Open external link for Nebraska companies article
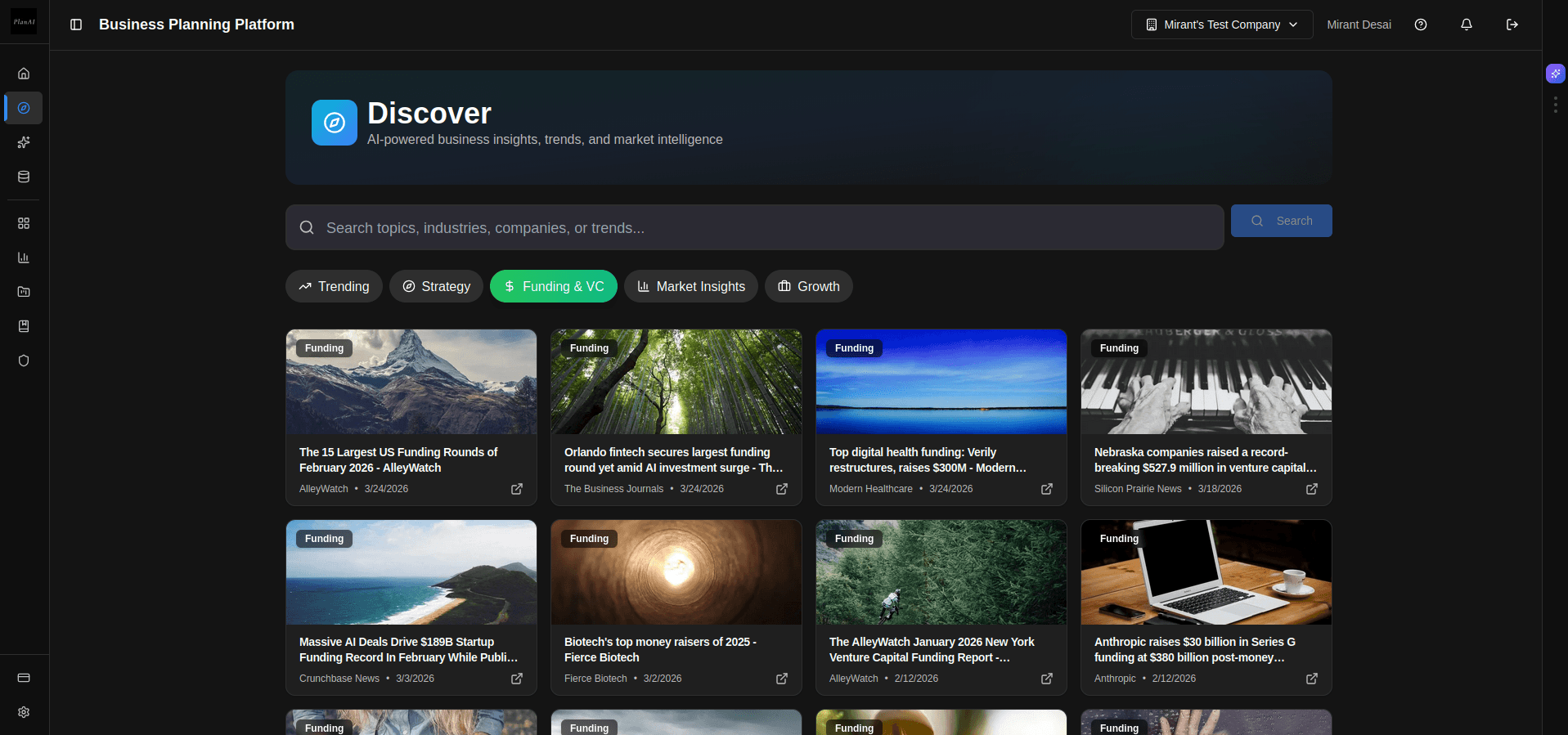1568x735 pixels. pos(1312,489)
